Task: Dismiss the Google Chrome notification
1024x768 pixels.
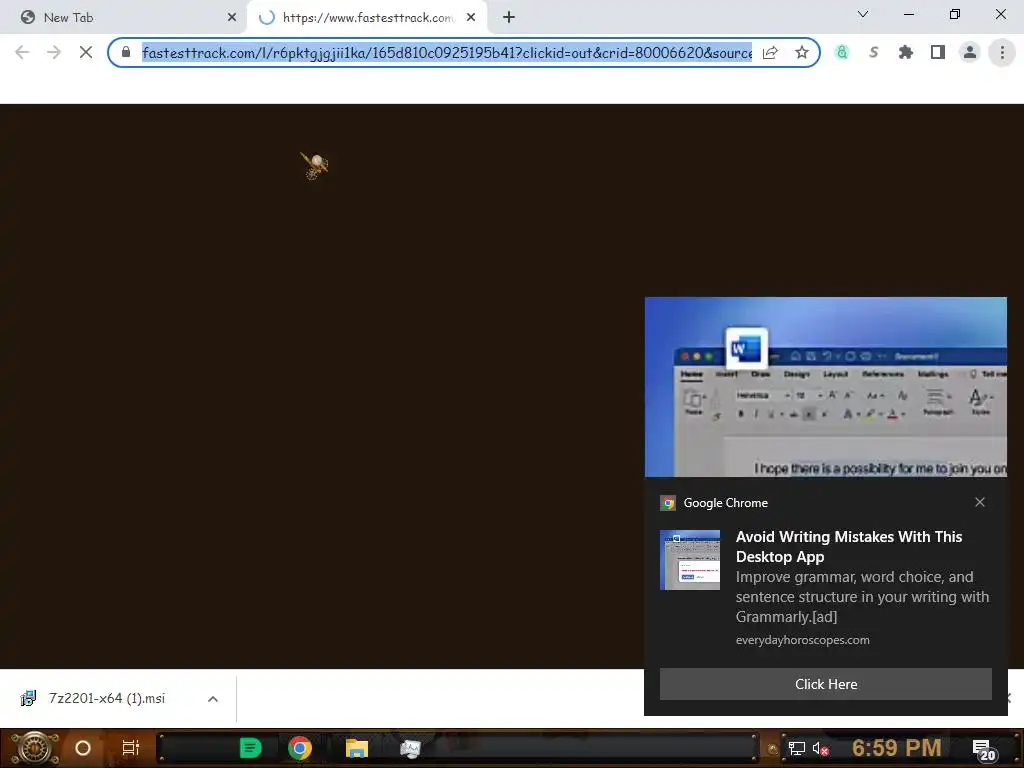Action: [980, 502]
